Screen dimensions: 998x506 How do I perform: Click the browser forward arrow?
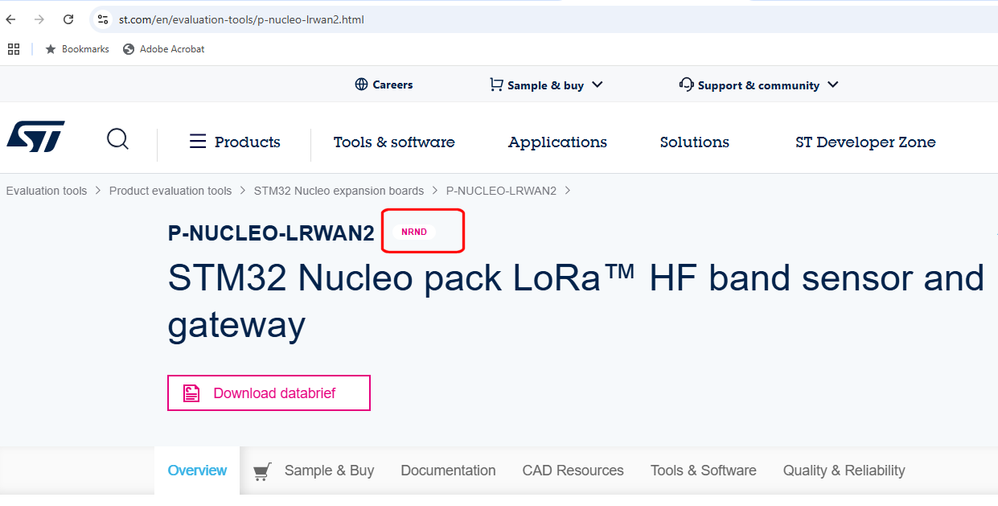pyautogui.click(x=39, y=20)
